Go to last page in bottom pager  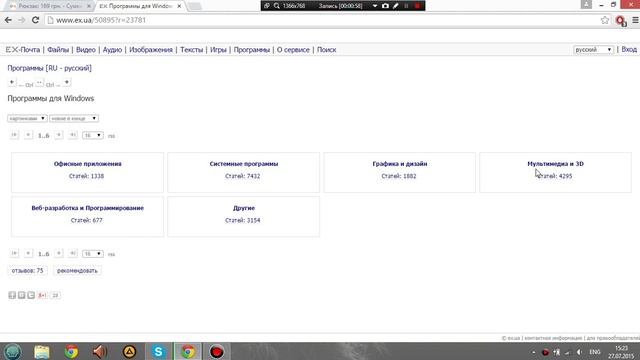tap(73, 253)
